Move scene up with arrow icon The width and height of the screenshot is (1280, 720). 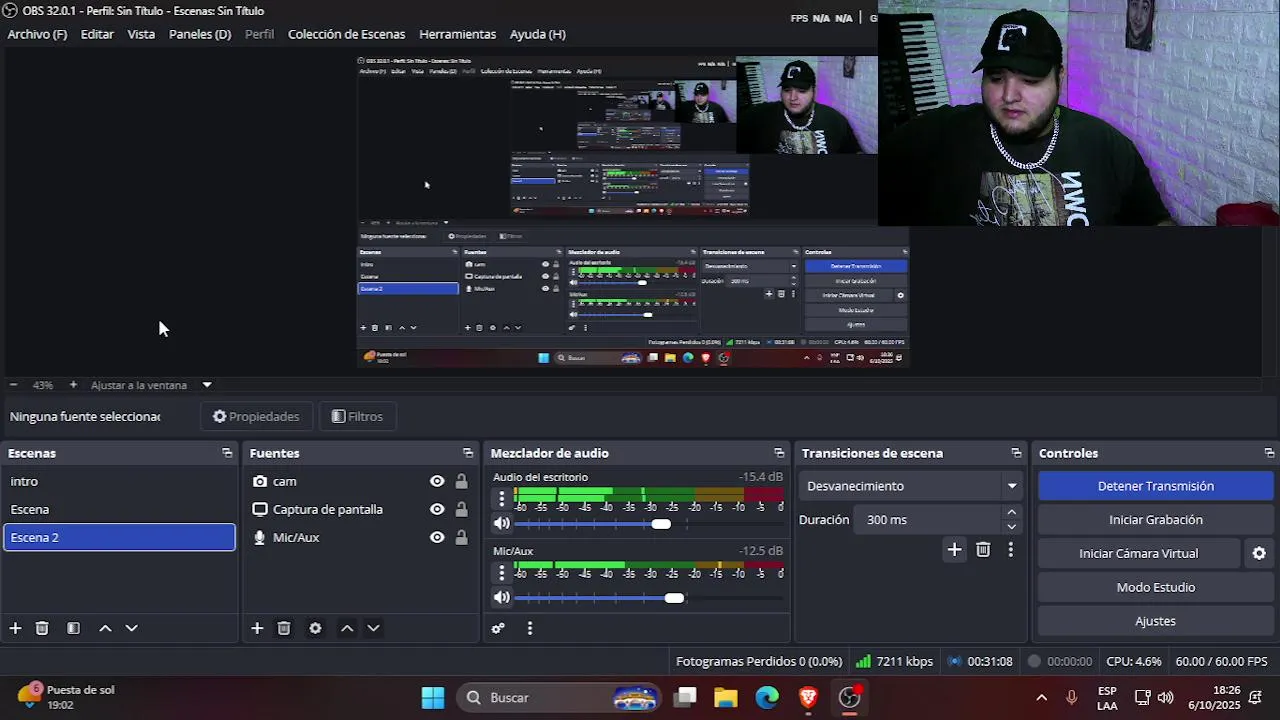tap(105, 628)
